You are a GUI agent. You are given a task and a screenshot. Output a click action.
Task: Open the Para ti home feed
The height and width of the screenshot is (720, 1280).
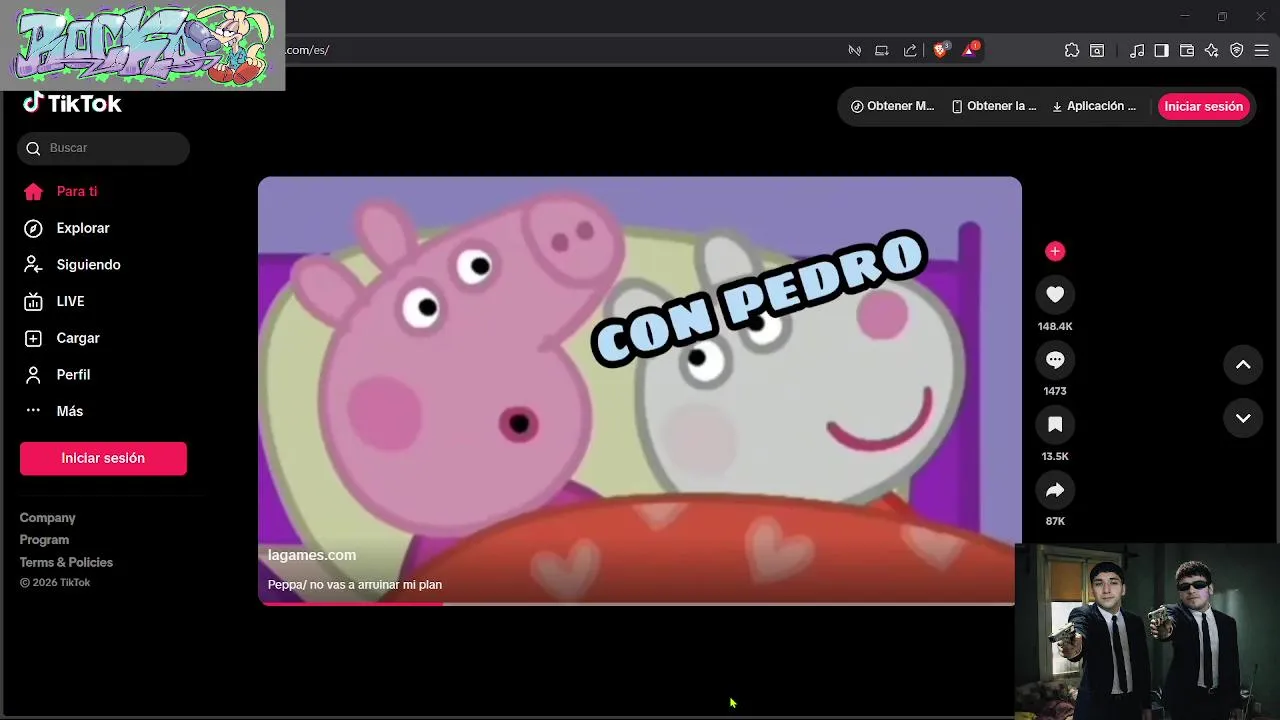coord(60,191)
